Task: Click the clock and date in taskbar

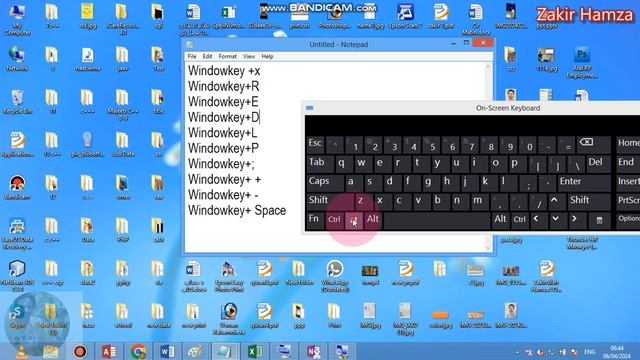Action: tap(617, 352)
